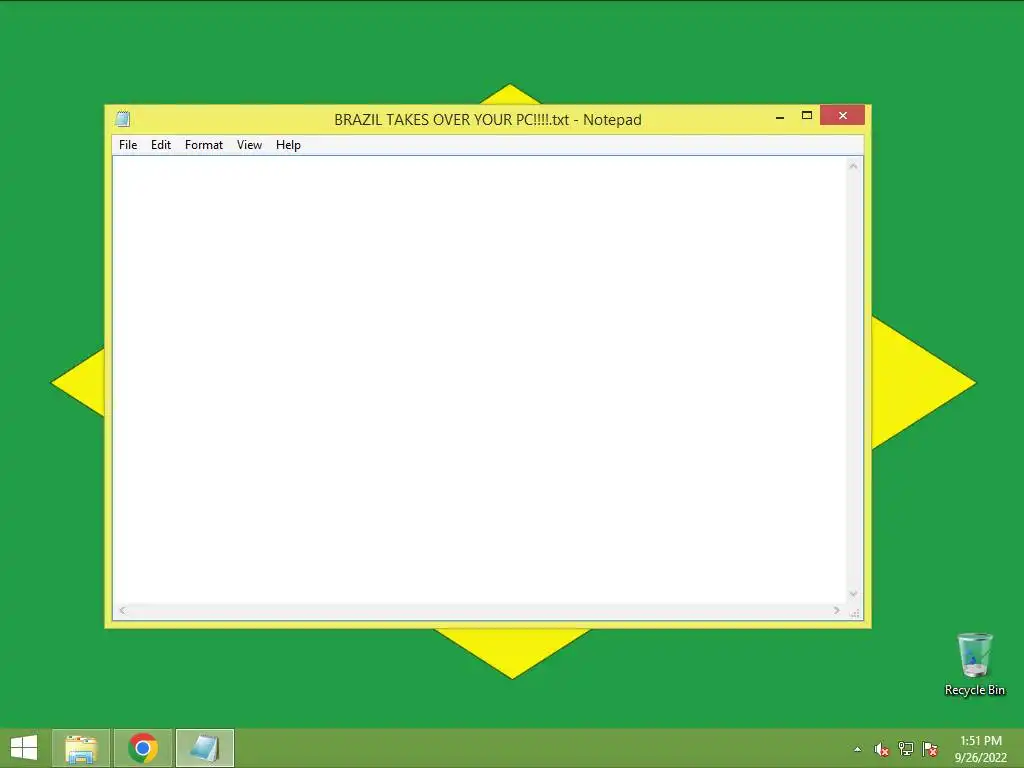Click the resize grip in the window corner
The width and height of the screenshot is (1024, 768).
pyautogui.click(x=854, y=612)
